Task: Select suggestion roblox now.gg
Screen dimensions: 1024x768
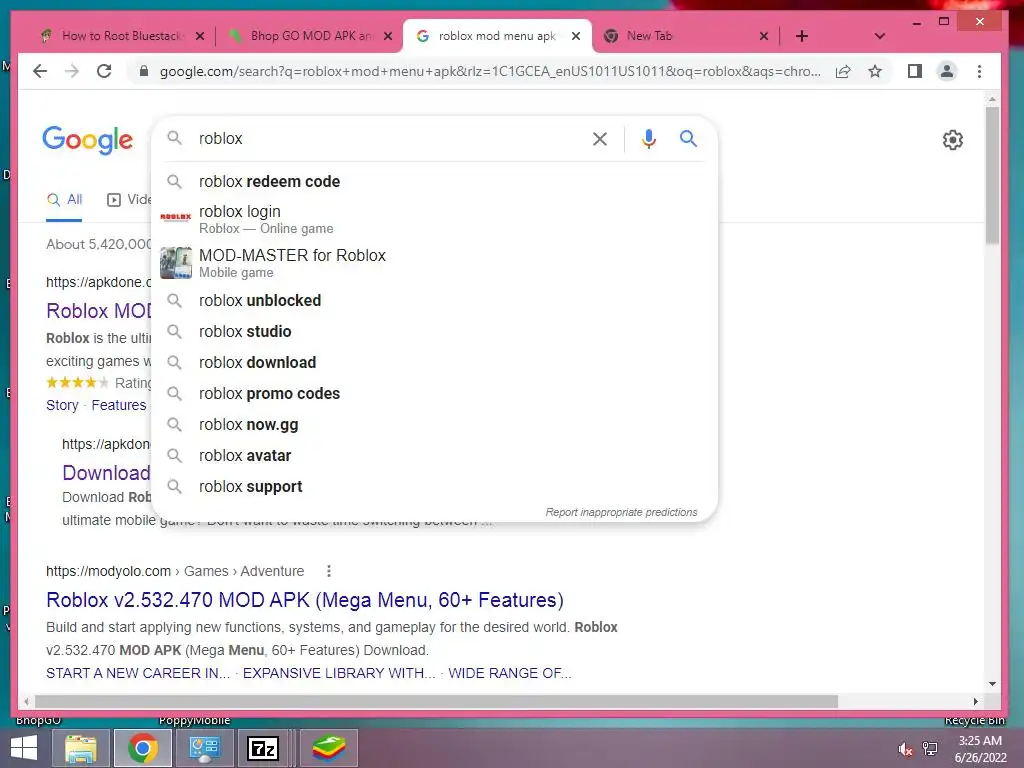Action: click(435, 424)
